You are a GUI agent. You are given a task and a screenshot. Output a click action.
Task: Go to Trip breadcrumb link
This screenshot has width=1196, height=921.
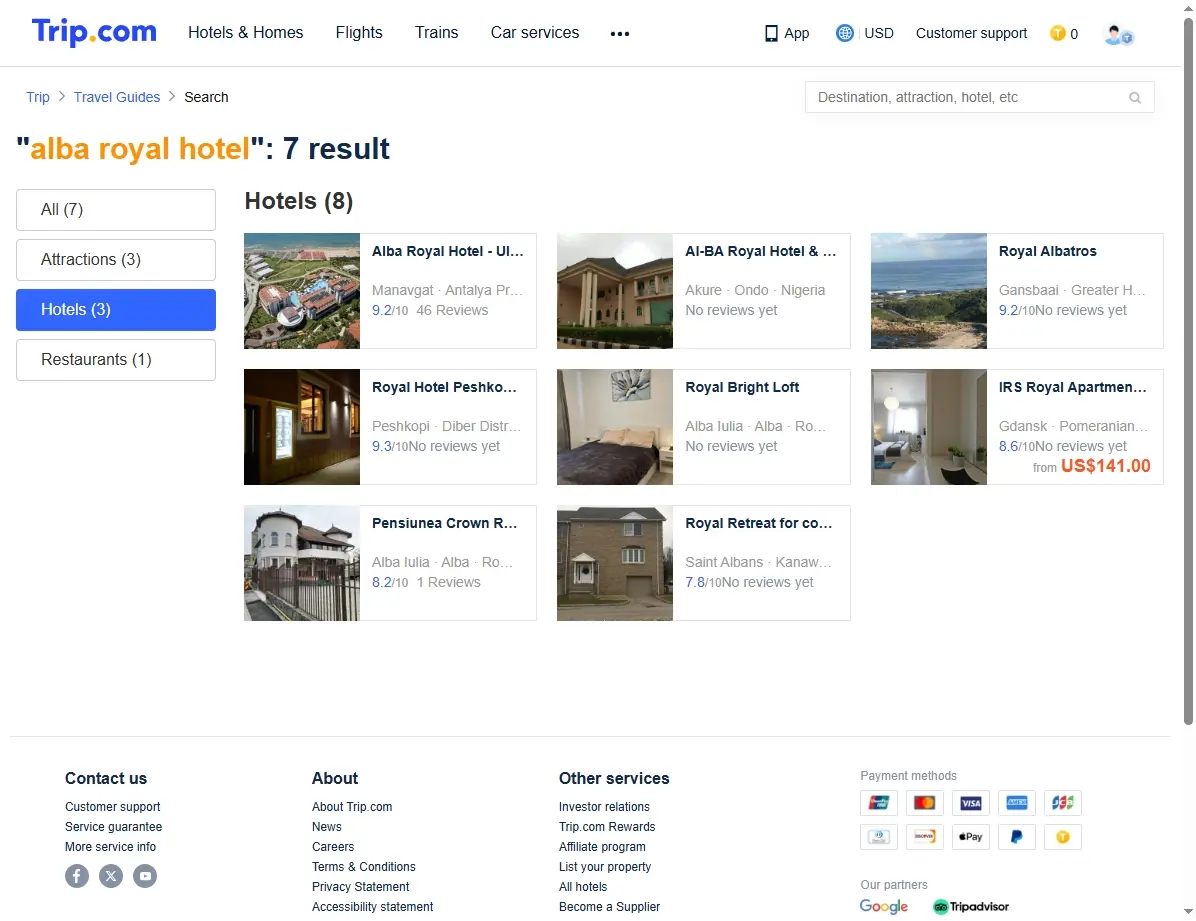point(37,97)
